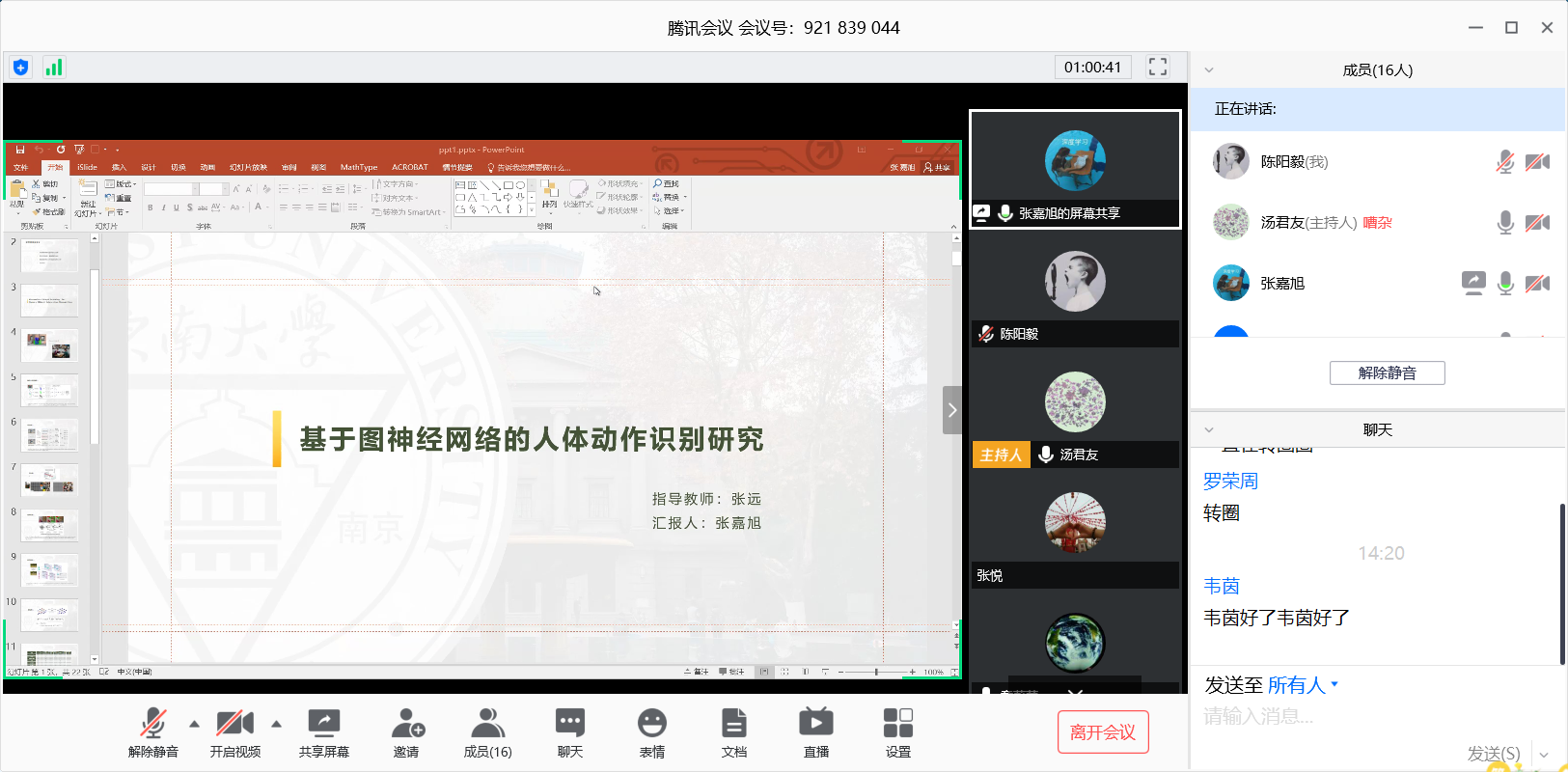Expand audio options arrow beside 解除静音

coord(194,724)
